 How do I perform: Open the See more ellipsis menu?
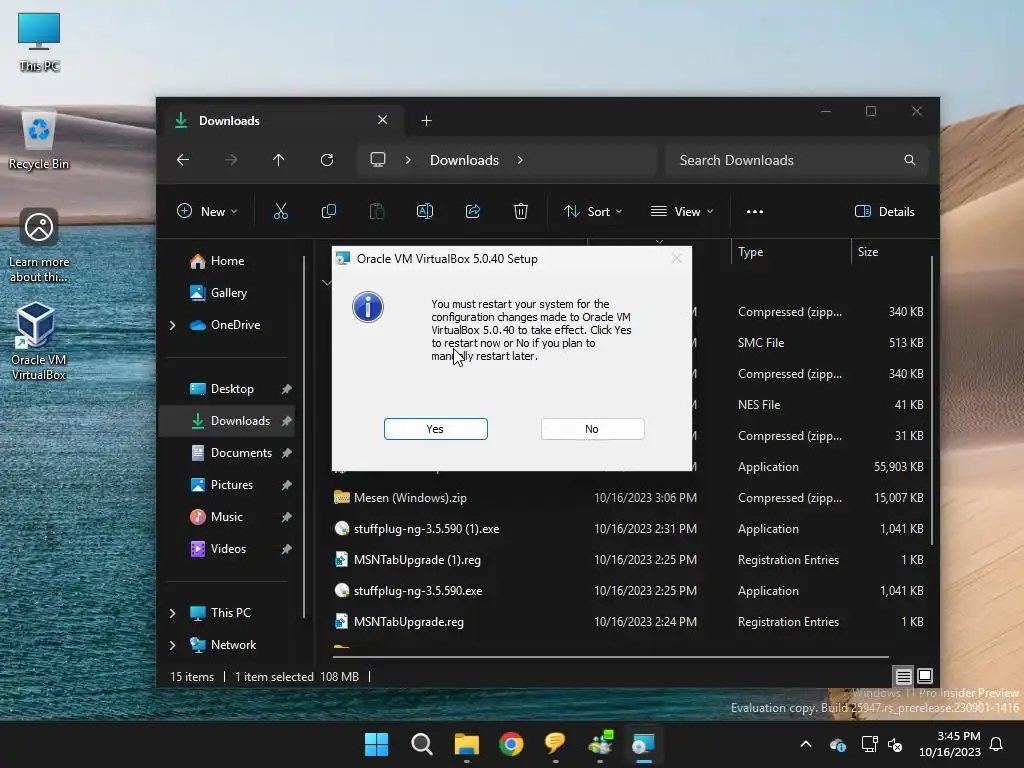(x=755, y=211)
